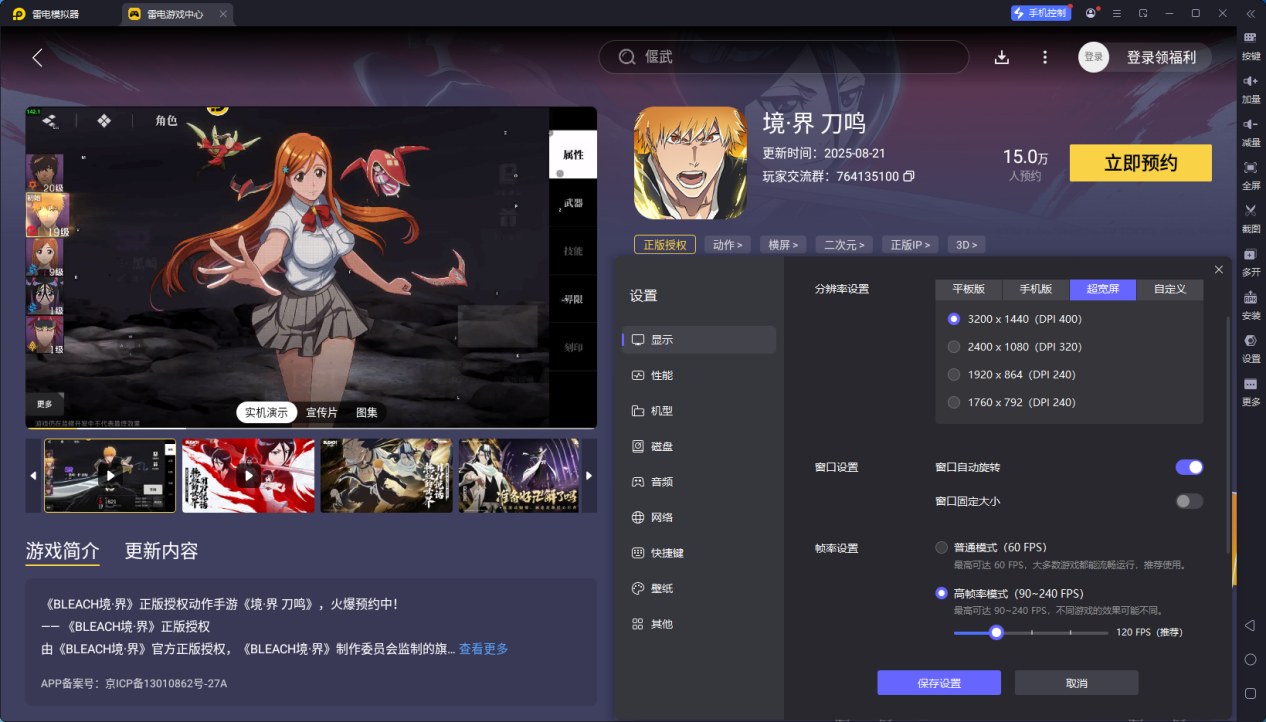Click 登录领福利 button
Screen dimensions: 1266x722
pyautogui.click(x=1161, y=57)
